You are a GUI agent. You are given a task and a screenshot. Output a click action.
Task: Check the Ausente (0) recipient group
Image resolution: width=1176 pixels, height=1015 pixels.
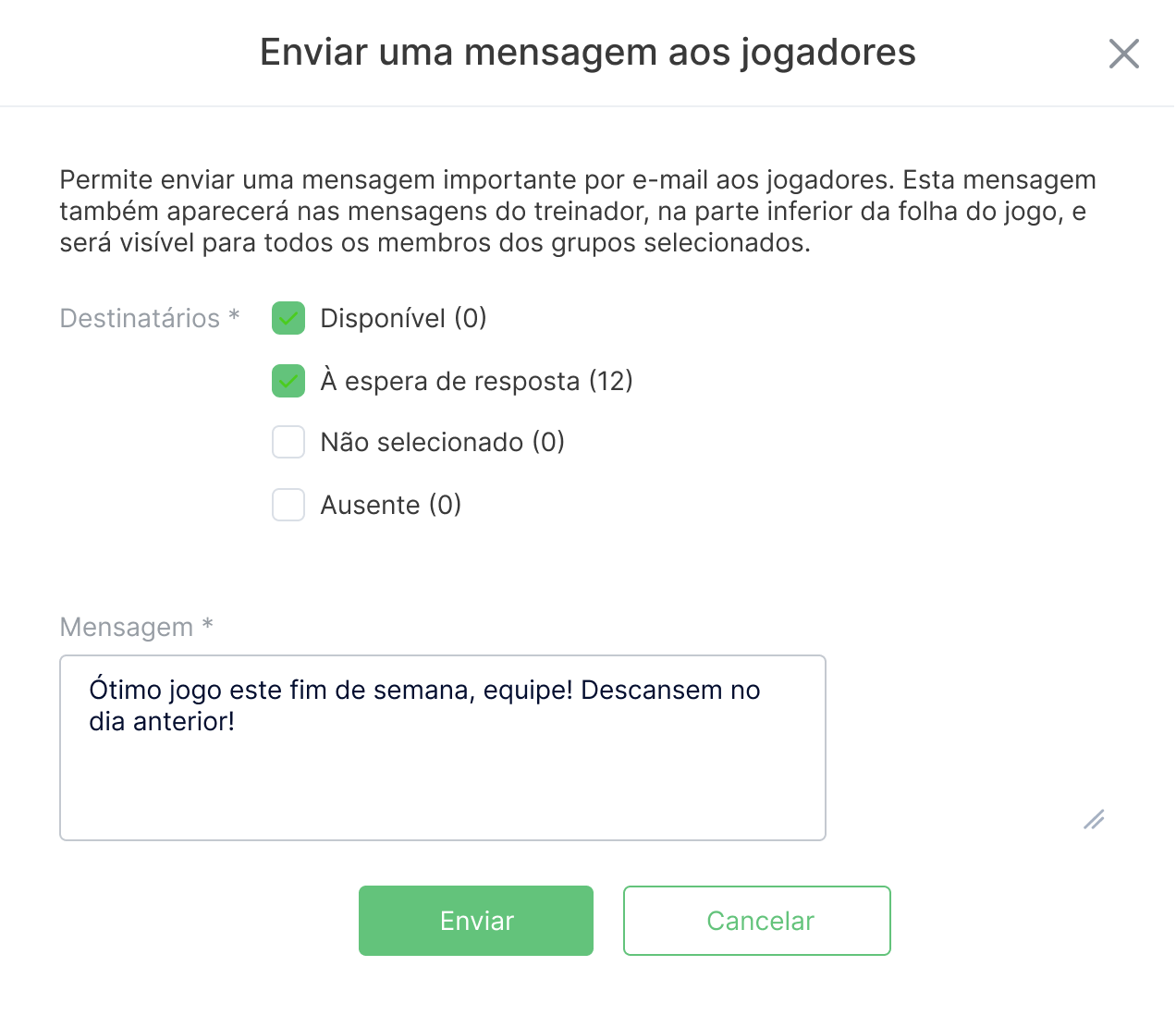point(288,505)
